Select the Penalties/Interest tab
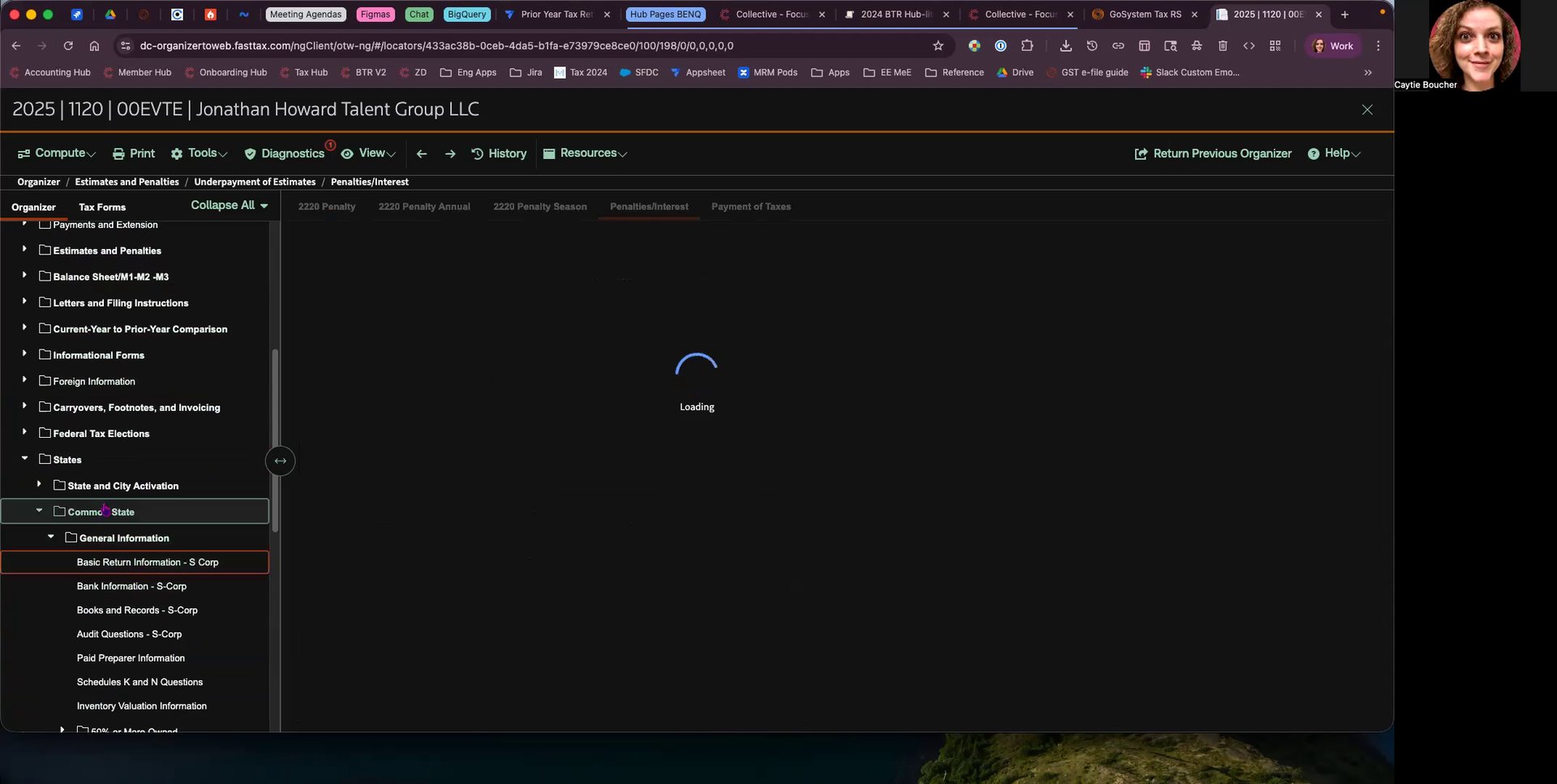Viewport: 1557px width, 784px height. 650,207
